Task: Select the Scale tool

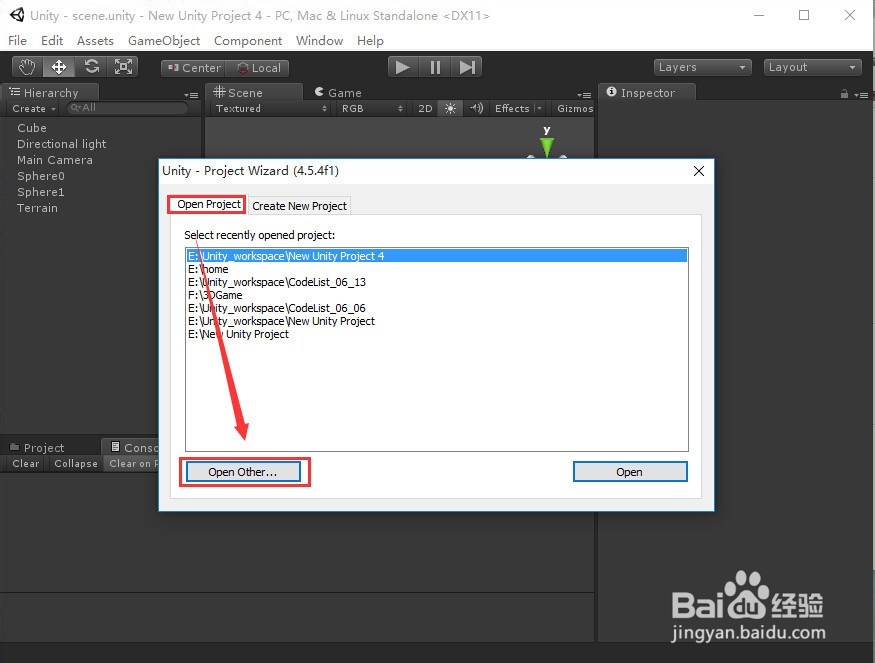Action: 123,67
